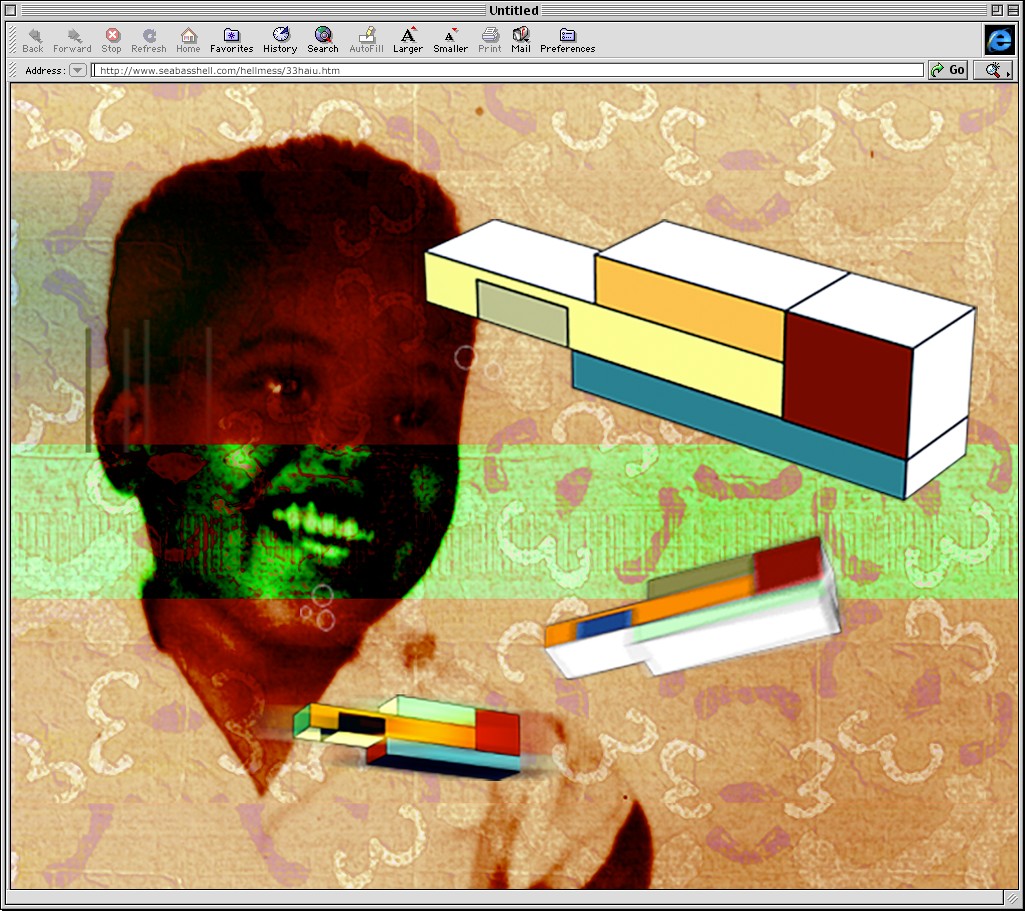This screenshot has width=1025, height=911.
Task: Open the Home page
Action: [x=188, y=40]
